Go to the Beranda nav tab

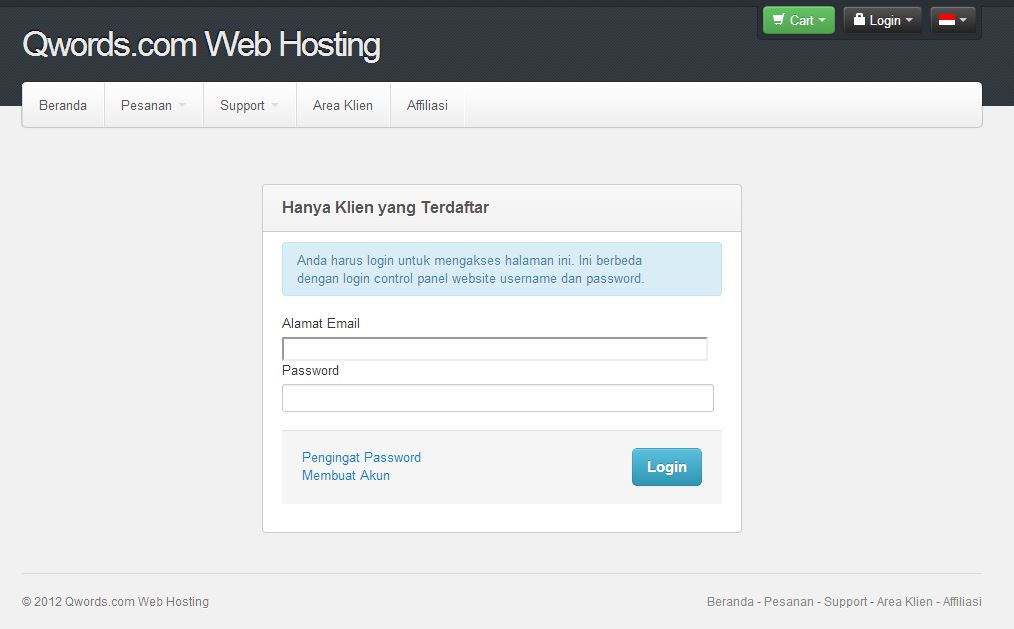[63, 105]
